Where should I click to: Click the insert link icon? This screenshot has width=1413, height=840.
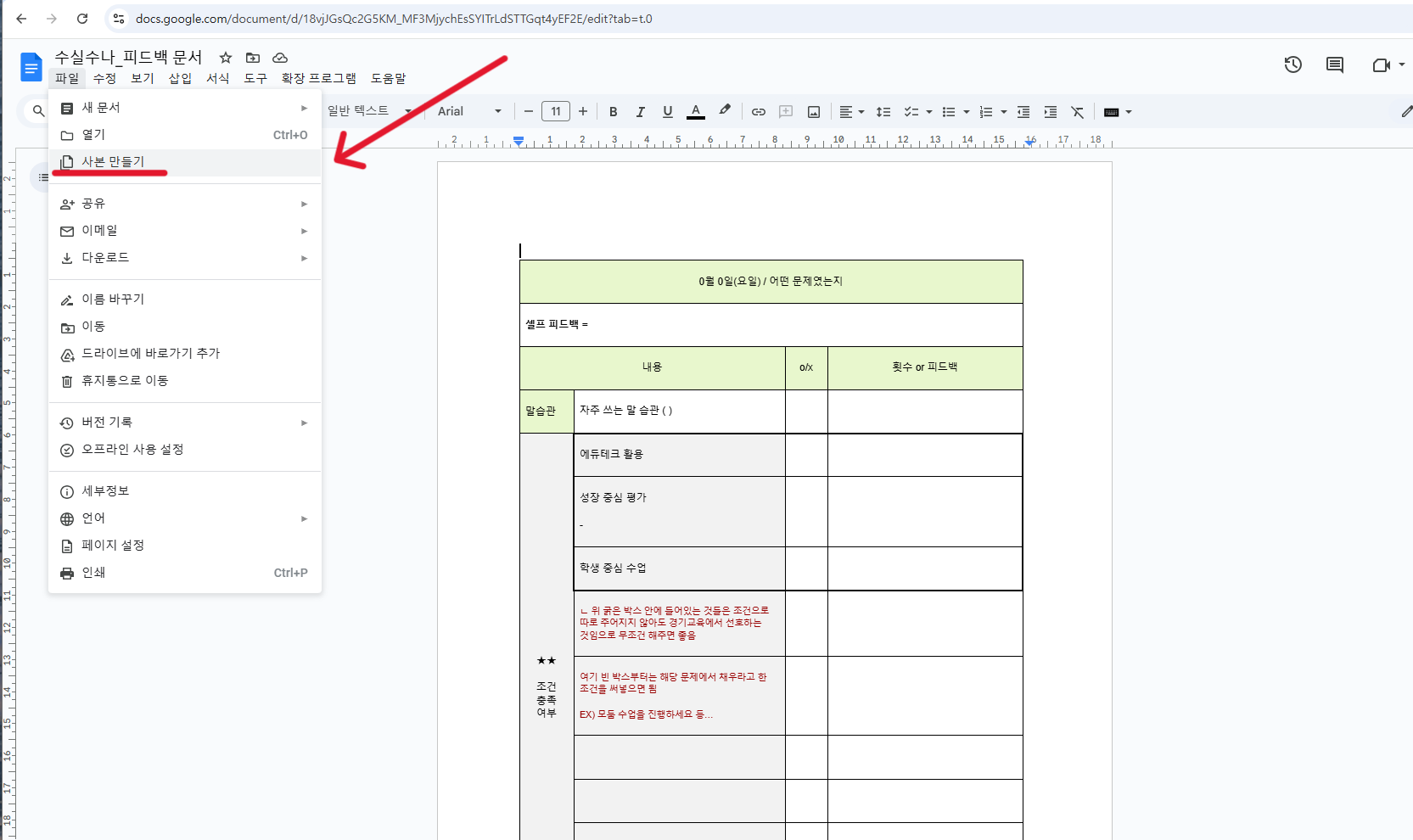coord(759,112)
